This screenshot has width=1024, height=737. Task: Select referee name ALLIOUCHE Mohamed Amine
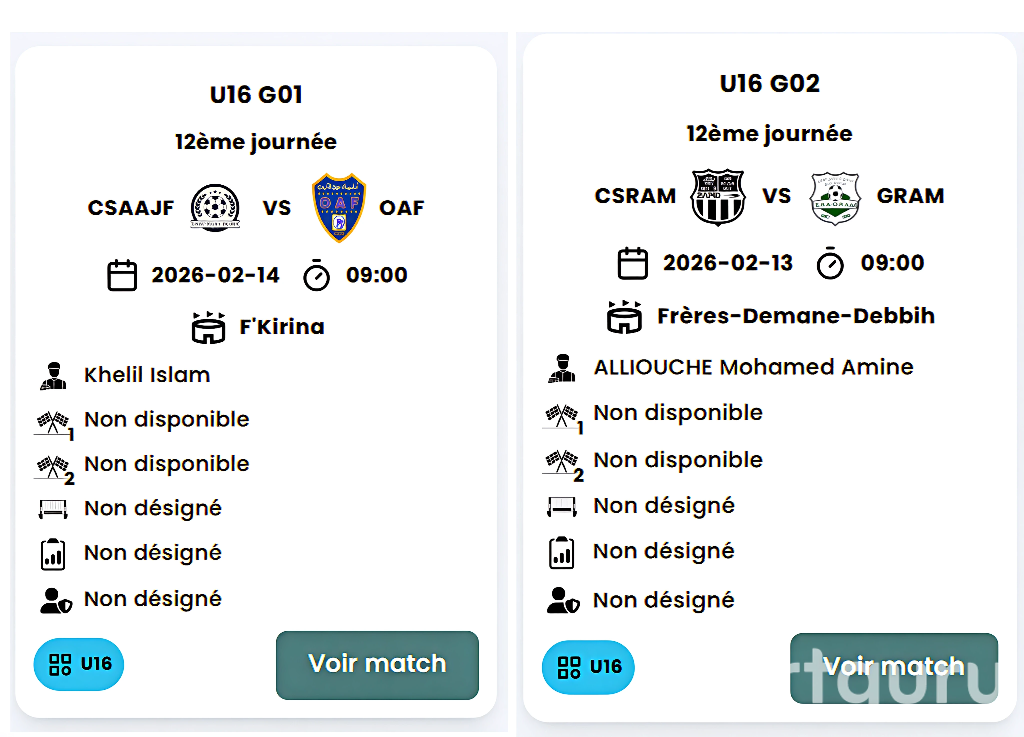point(753,367)
